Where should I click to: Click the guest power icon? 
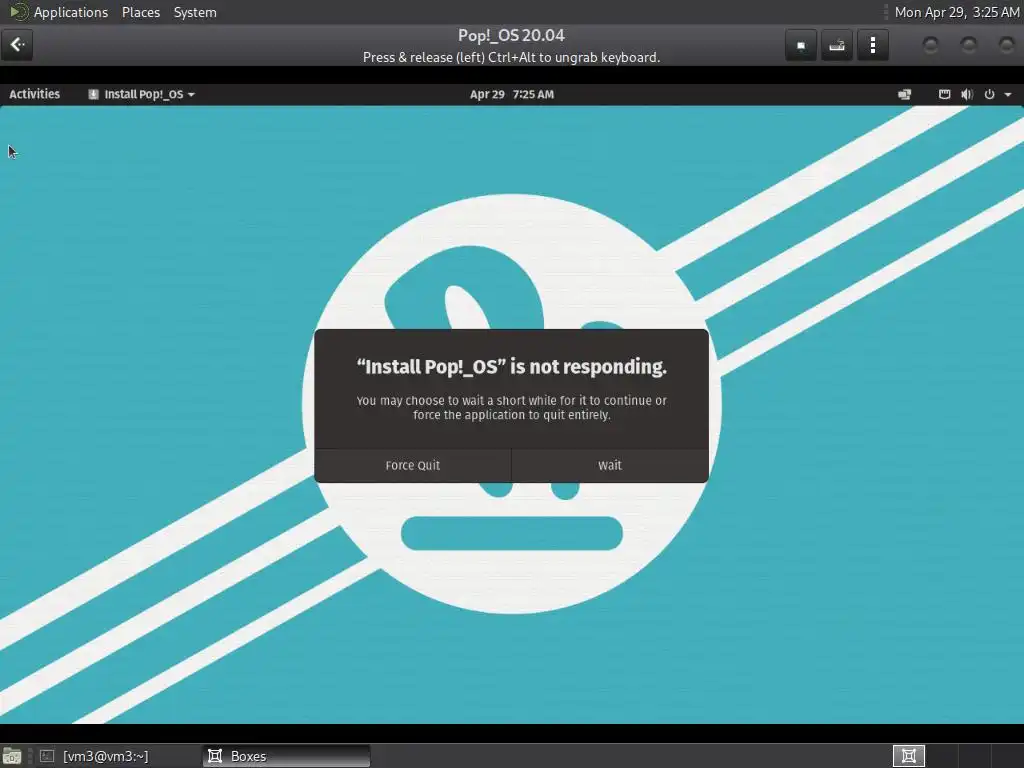989,94
